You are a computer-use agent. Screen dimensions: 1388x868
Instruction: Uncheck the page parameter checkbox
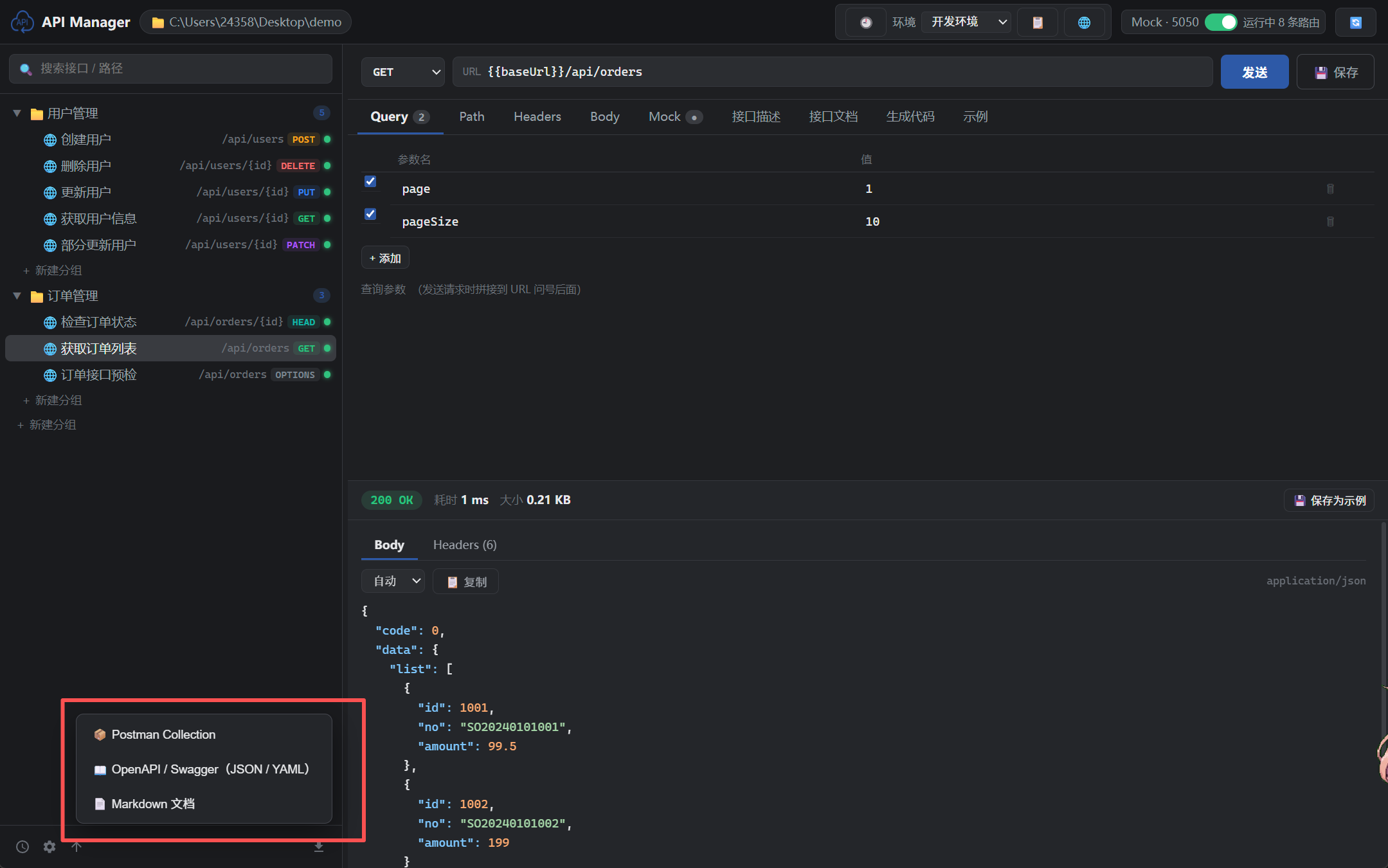pos(370,181)
